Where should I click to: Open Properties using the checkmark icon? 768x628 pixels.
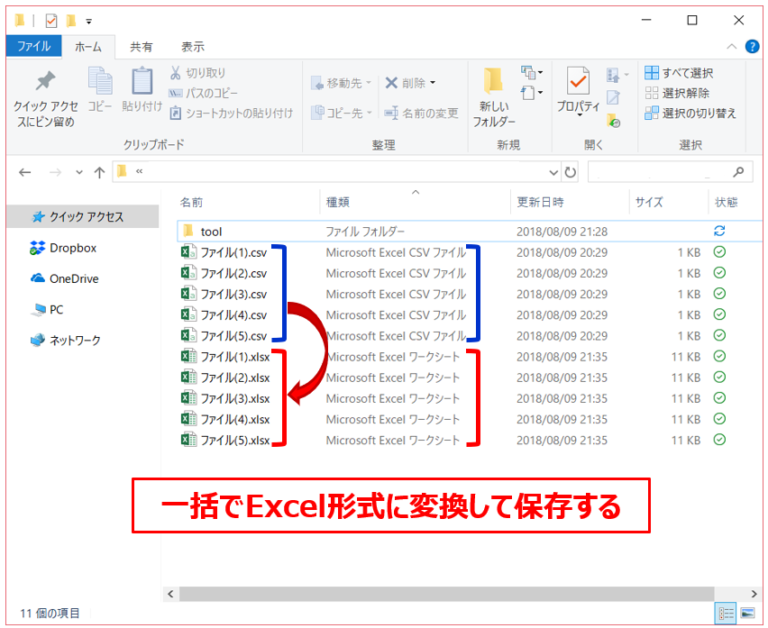point(577,82)
